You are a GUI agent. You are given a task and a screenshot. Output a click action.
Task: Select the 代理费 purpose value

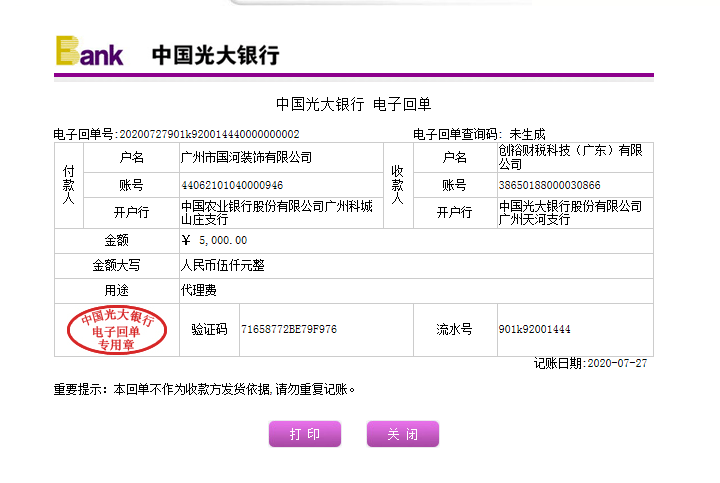click(198, 290)
